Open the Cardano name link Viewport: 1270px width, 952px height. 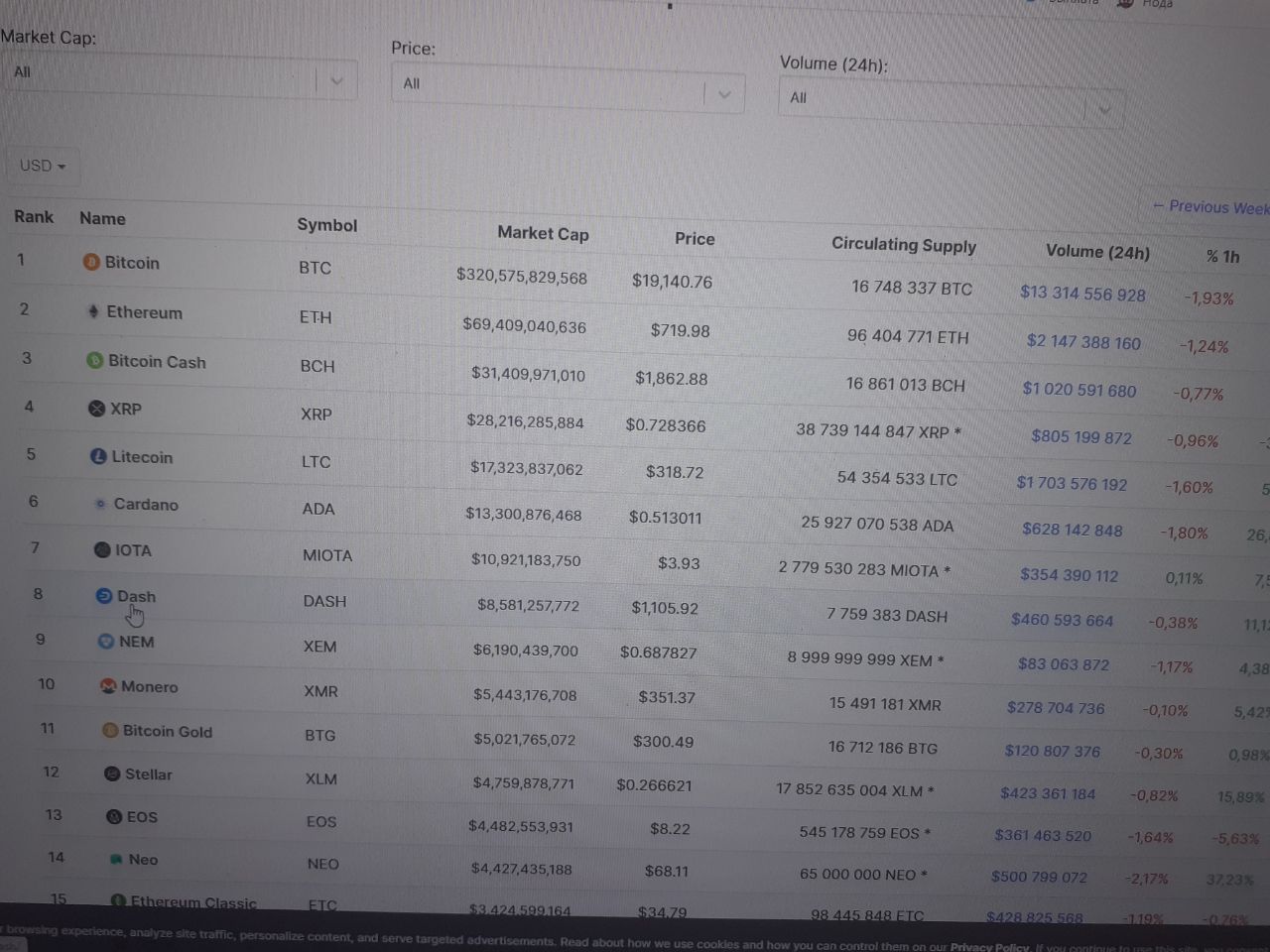(x=146, y=504)
